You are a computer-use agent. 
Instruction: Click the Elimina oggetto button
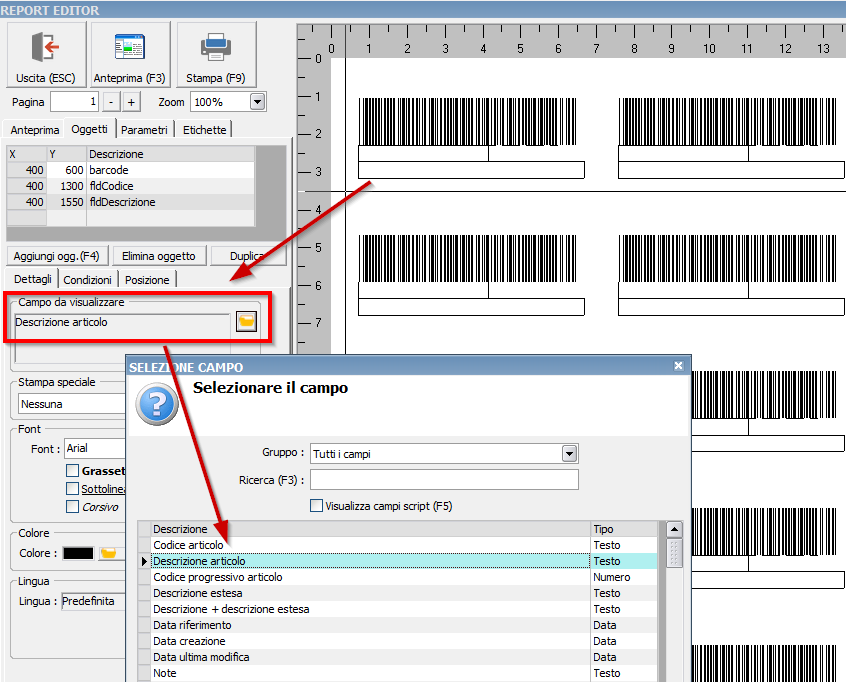tap(159, 256)
